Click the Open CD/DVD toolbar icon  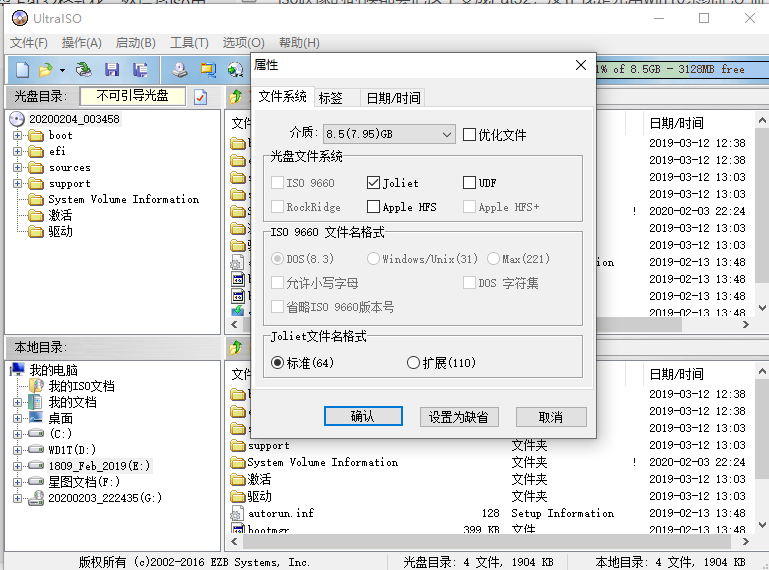84,70
